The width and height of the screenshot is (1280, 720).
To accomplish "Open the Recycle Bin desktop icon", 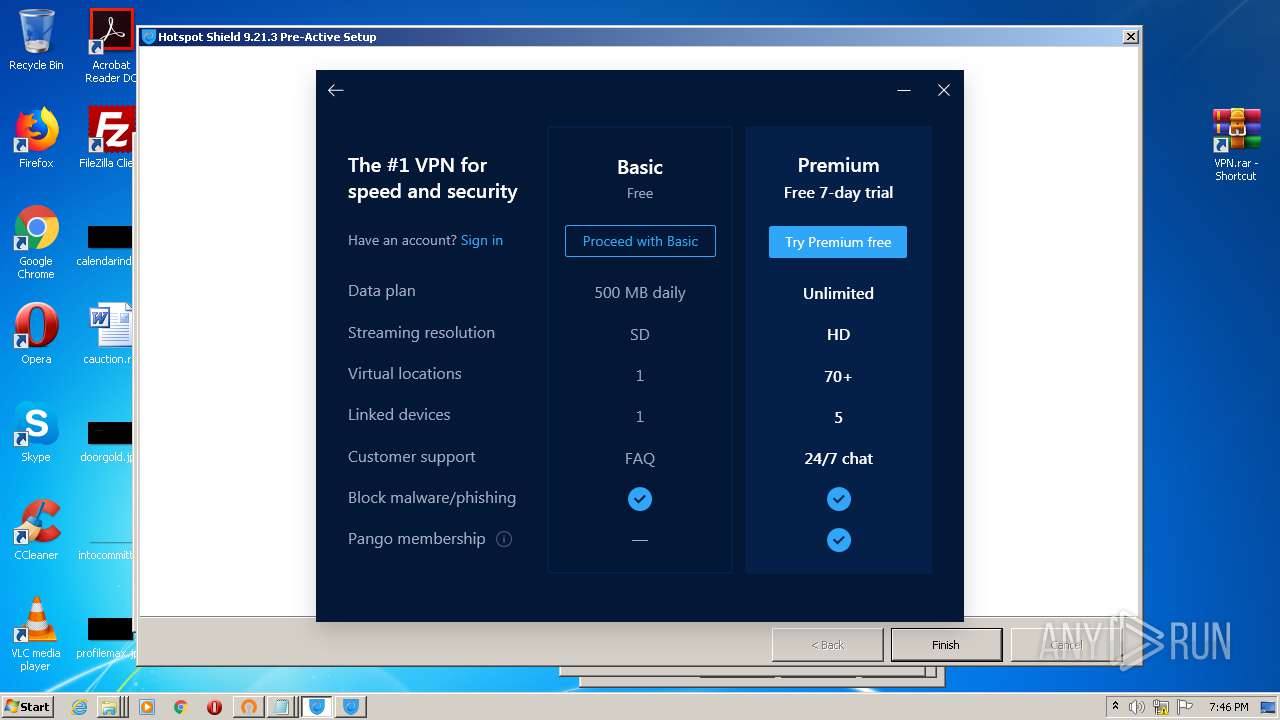I will point(36,41).
